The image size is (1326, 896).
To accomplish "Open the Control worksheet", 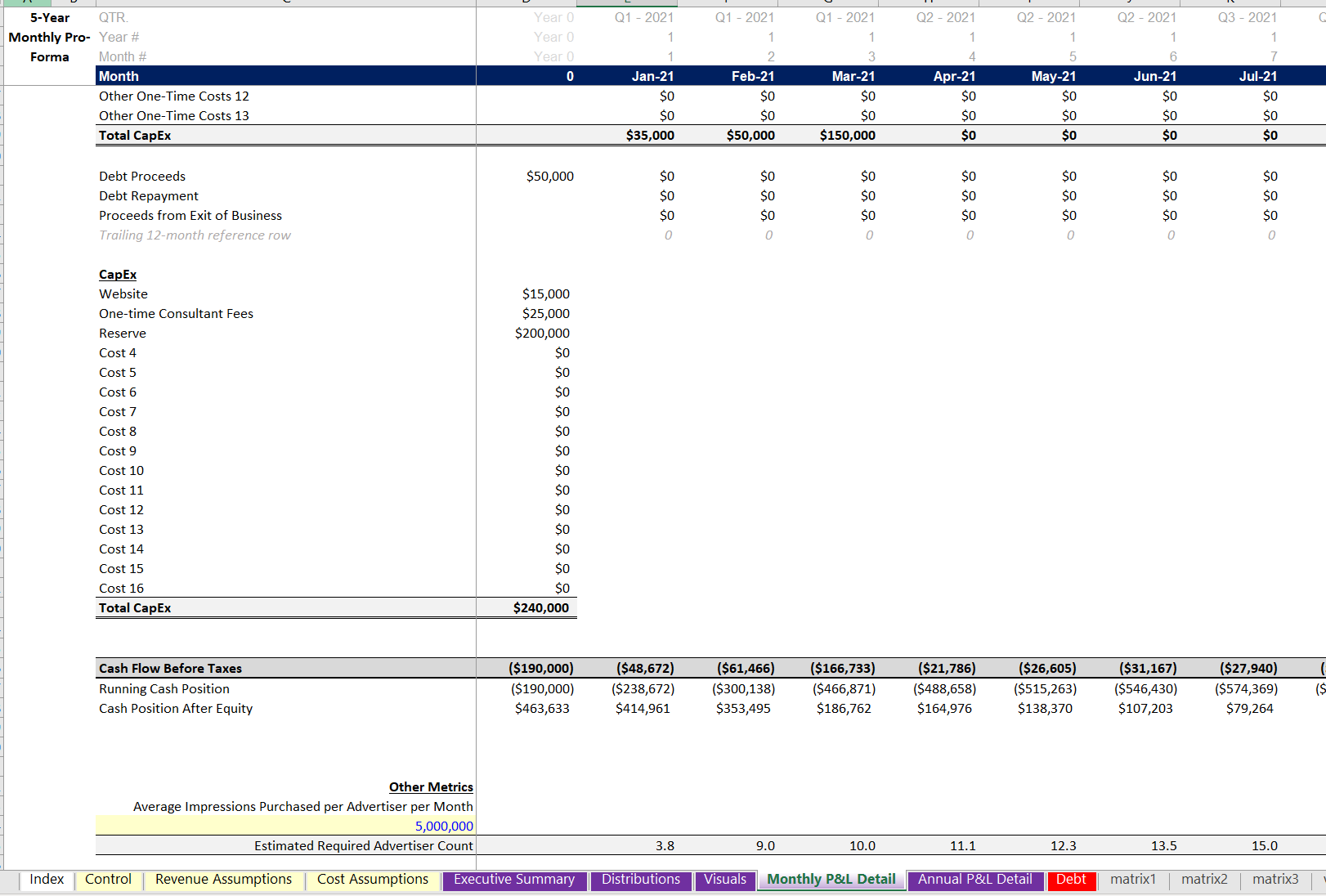I will click(108, 880).
